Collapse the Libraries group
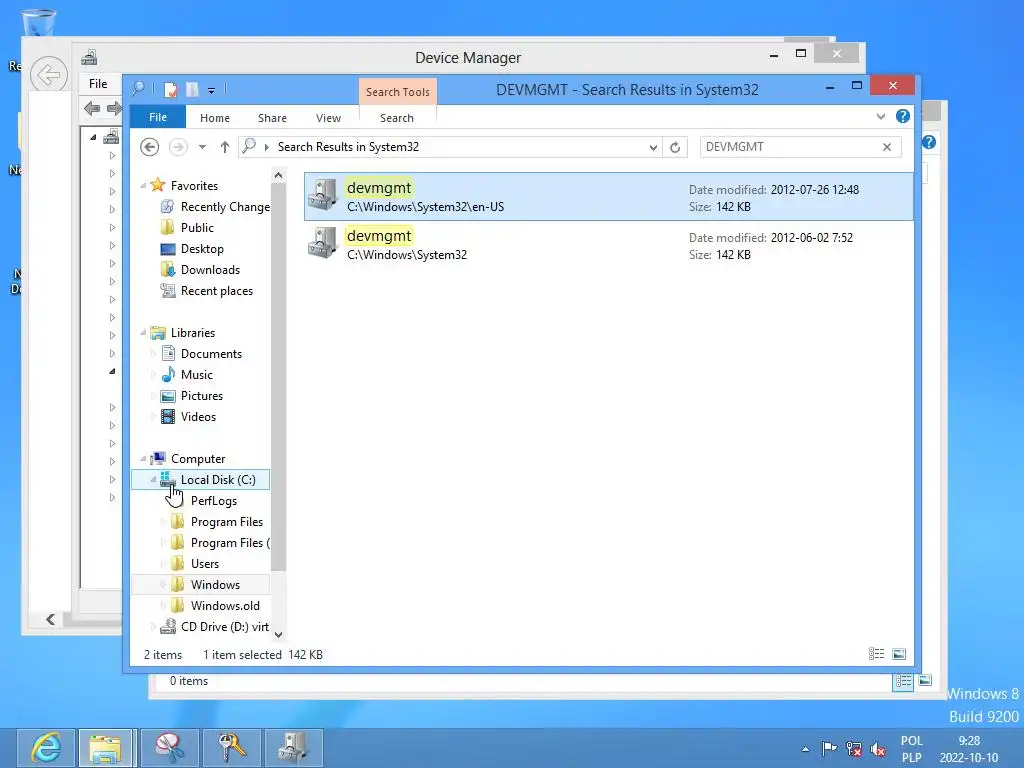Viewport: 1024px width, 768px height. tap(143, 332)
